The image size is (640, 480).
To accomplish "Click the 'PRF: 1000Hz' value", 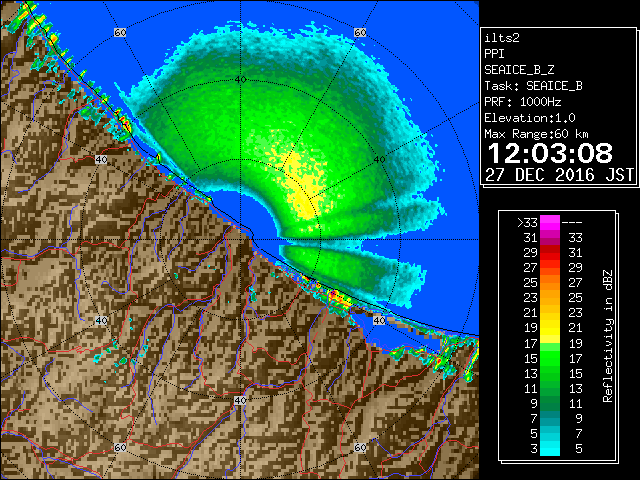I will tap(522, 102).
